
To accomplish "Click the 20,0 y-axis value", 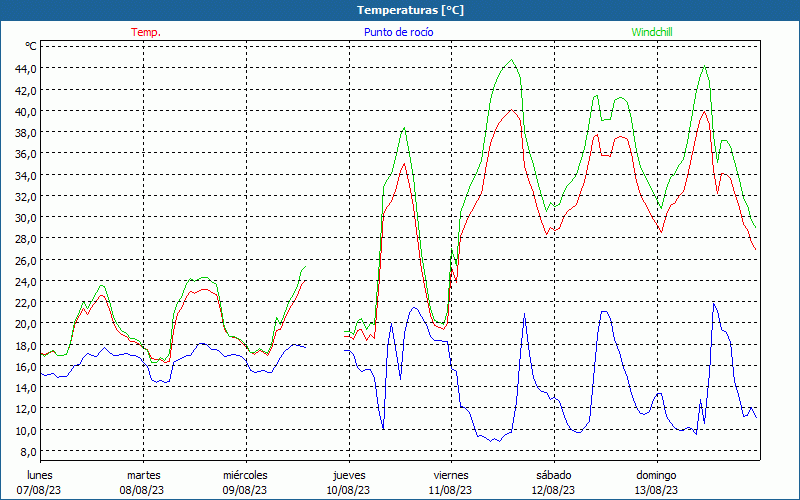I will click(26, 323).
